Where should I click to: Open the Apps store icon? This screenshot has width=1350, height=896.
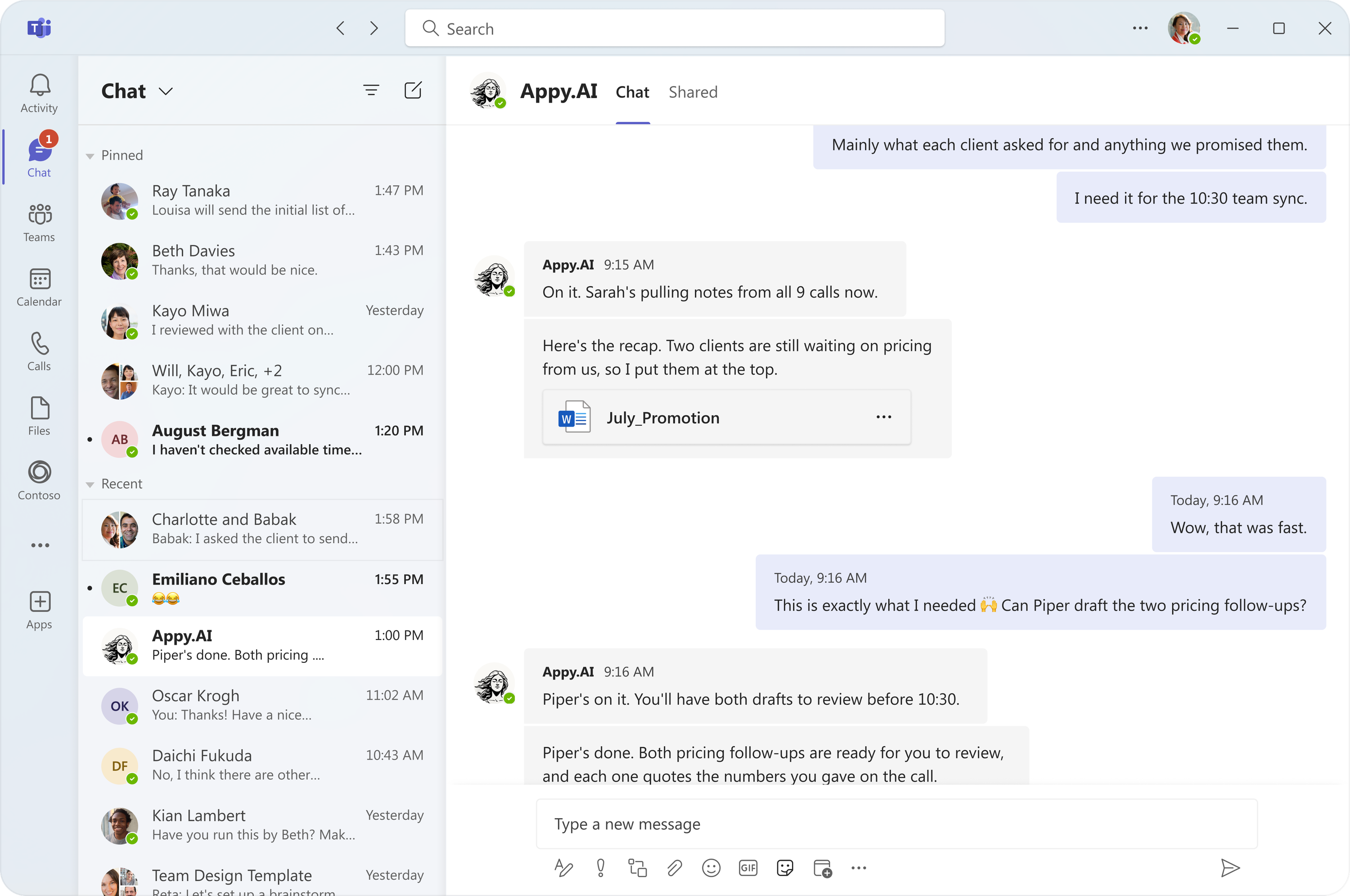coord(39,610)
